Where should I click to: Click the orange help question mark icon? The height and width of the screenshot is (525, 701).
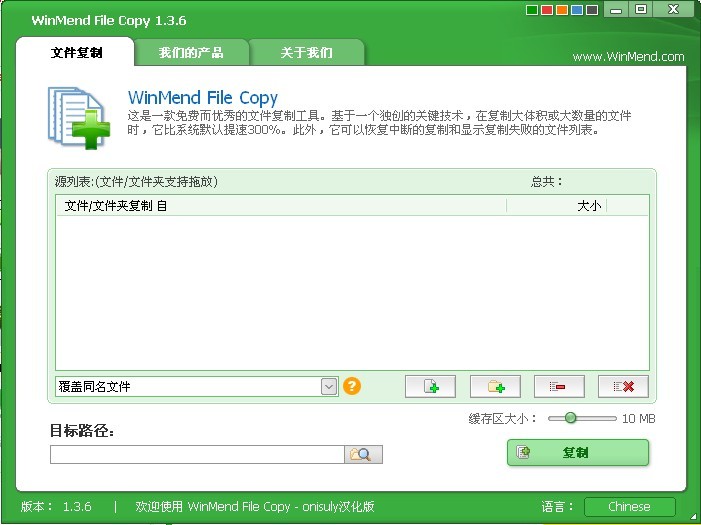tap(351, 386)
